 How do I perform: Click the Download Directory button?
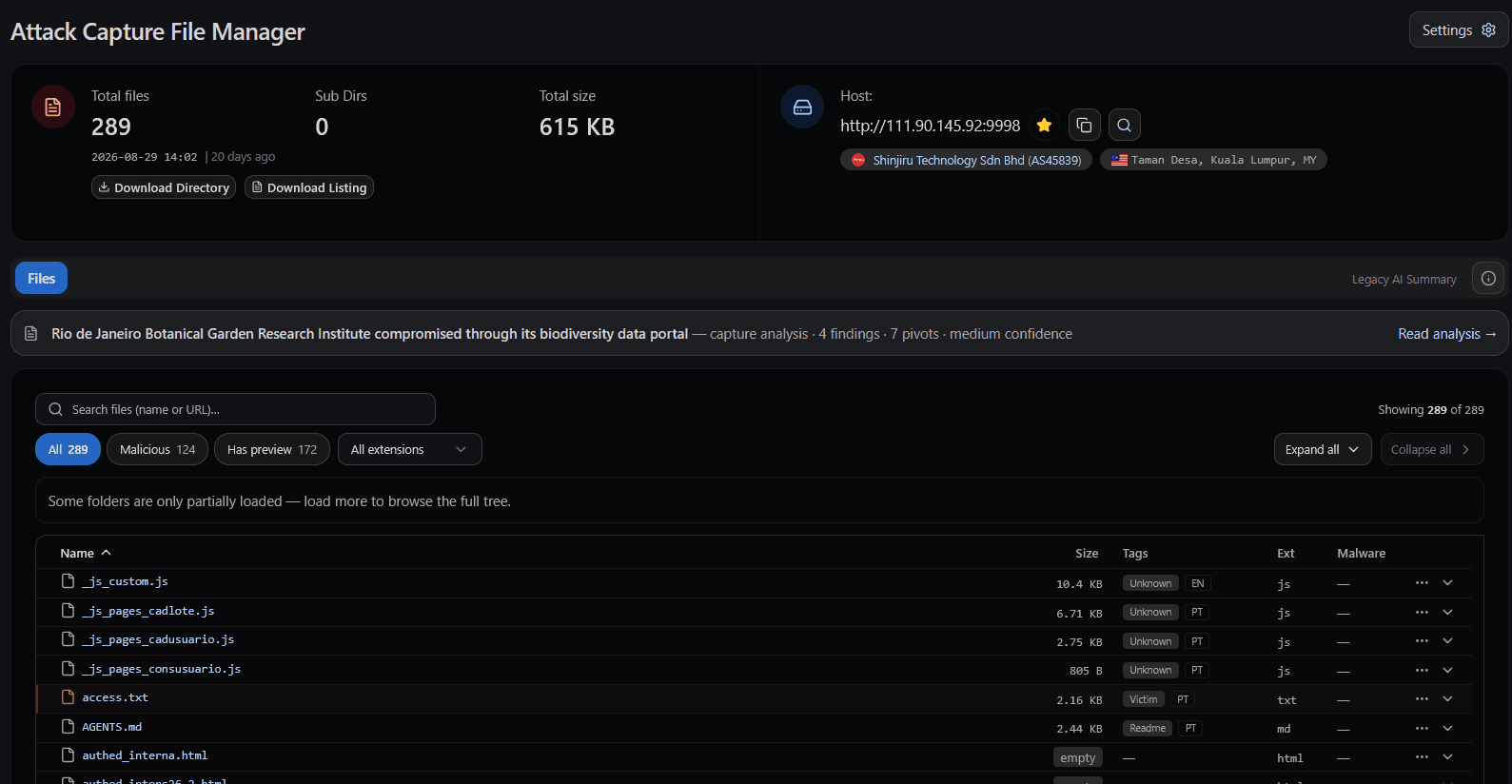click(164, 187)
